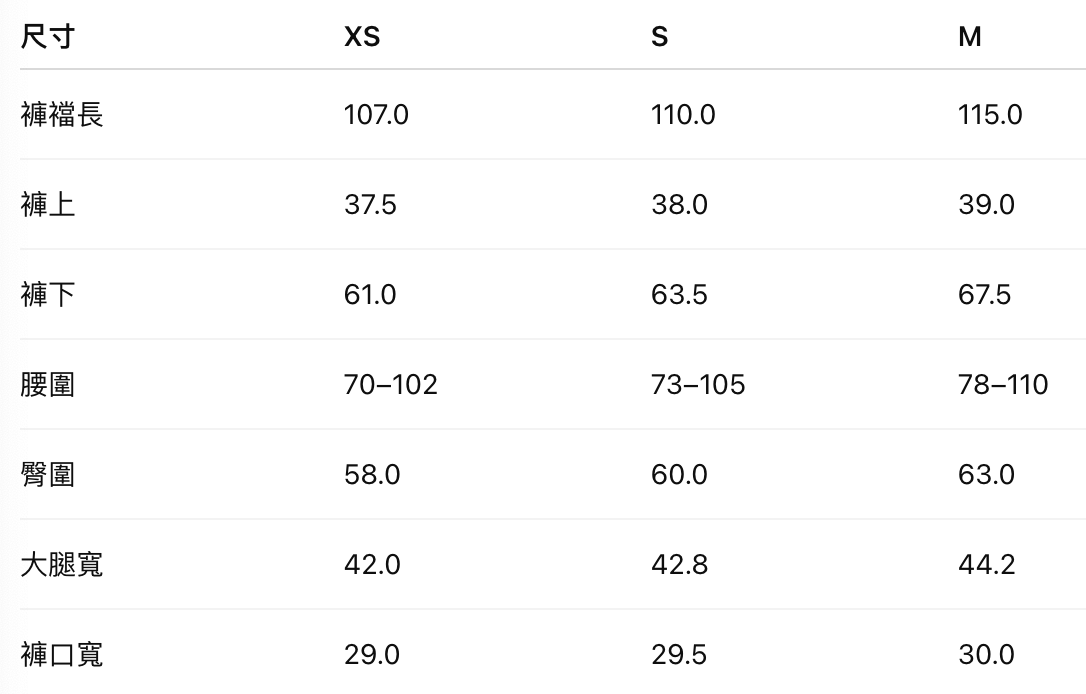The width and height of the screenshot is (1086, 694).
Task: Select the 115.0 value under M
Action: [990, 115]
